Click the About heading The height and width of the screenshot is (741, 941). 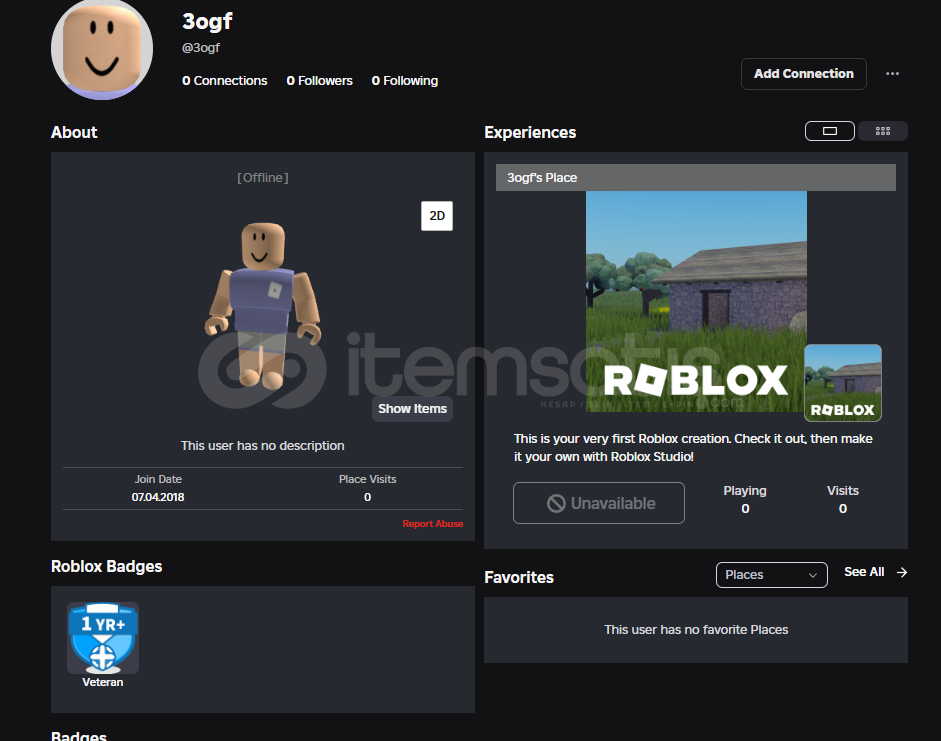tap(74, 132)
